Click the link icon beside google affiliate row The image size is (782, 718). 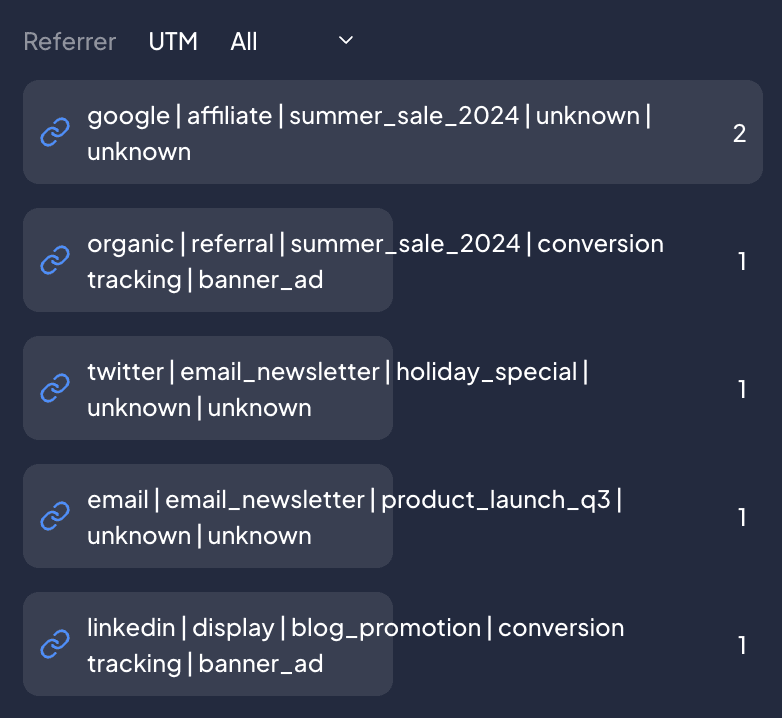point(53,133)
